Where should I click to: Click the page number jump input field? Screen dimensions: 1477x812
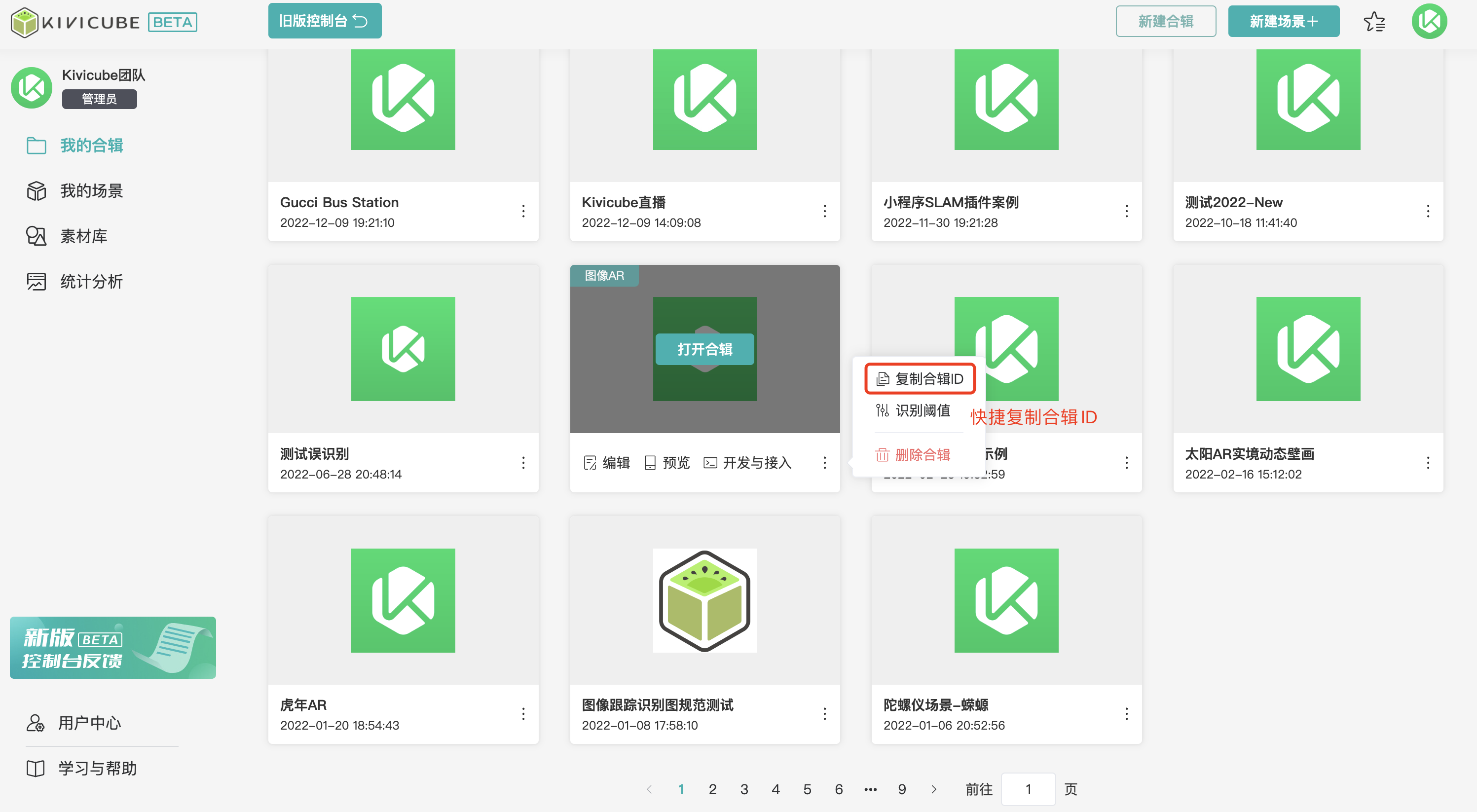(x=1028, y=790)
